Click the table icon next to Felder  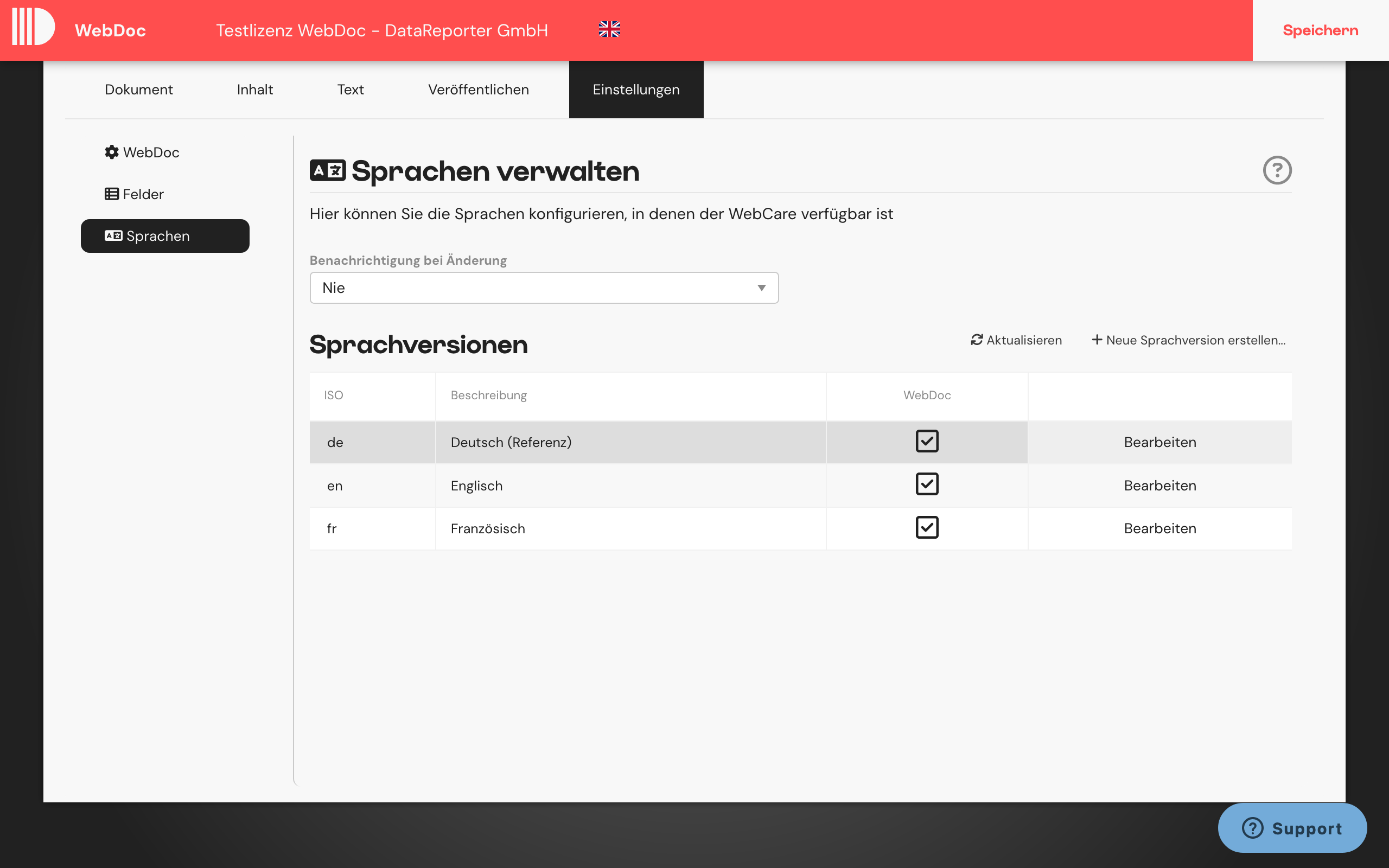coord(111,194)
